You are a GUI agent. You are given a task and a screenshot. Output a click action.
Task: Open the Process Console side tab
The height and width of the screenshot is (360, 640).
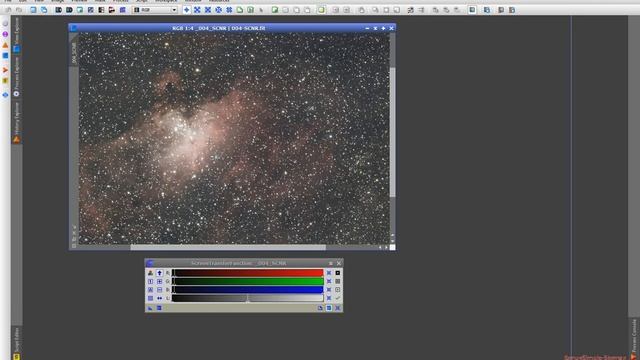[x=634, y=339]
